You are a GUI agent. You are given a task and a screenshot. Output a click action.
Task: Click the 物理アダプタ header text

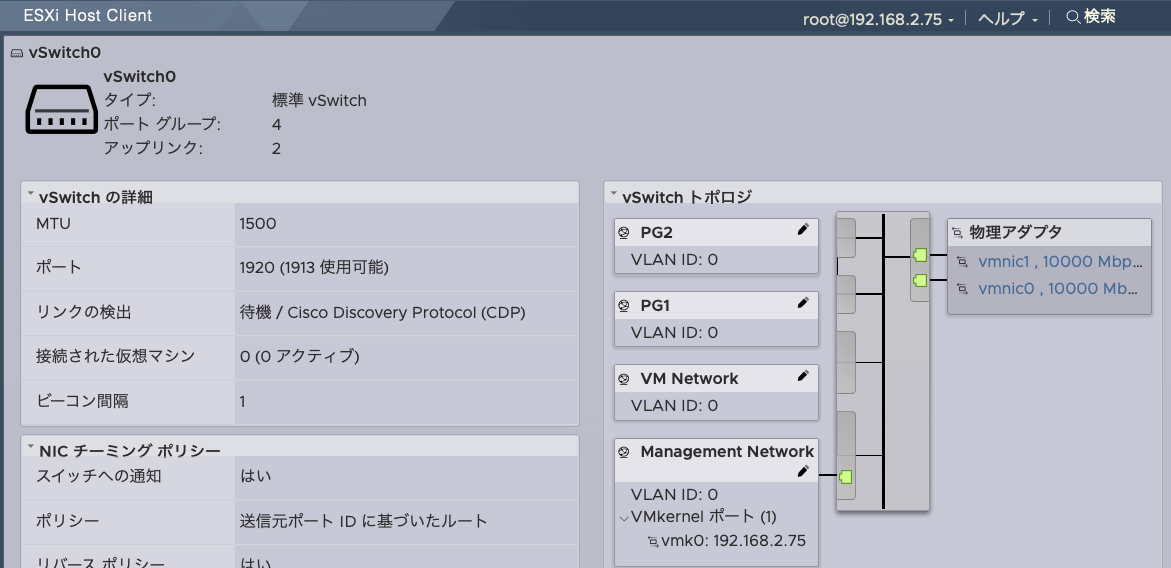coord(1016,232)
